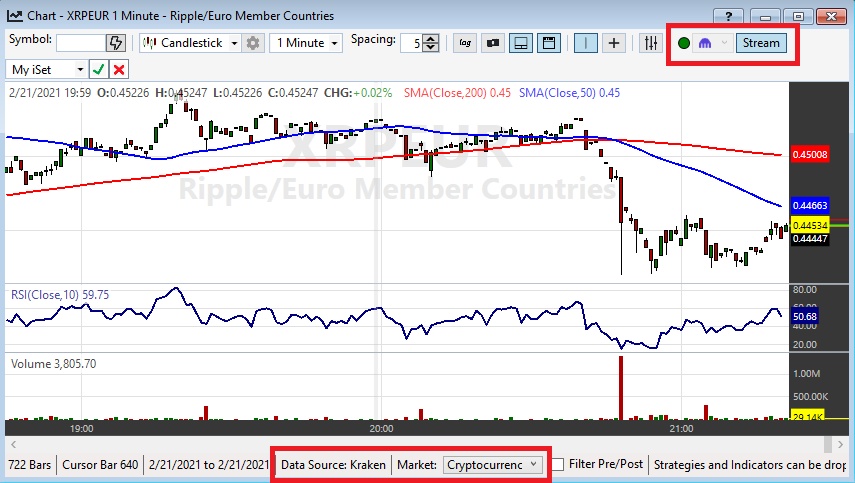Image resolution: width=855 pixels, height=483 pixels.
Task: Click the black 0.44447 price axis label
Action: (810, 238)
